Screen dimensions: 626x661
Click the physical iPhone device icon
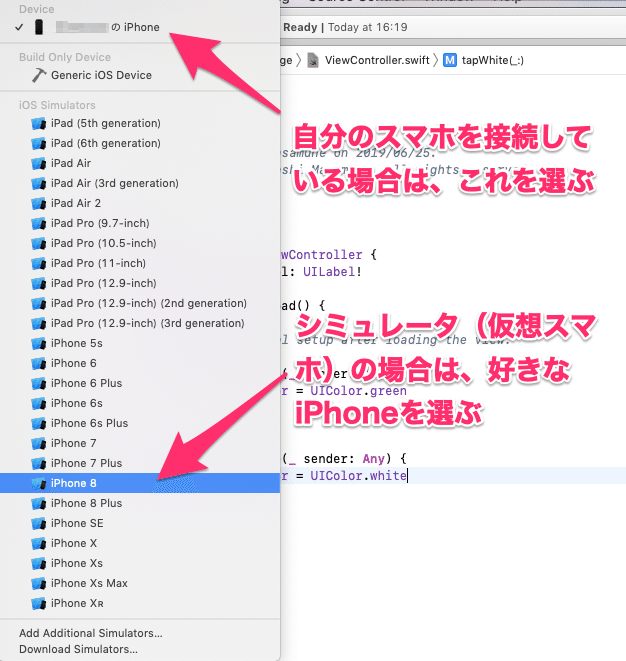(39, 27)
